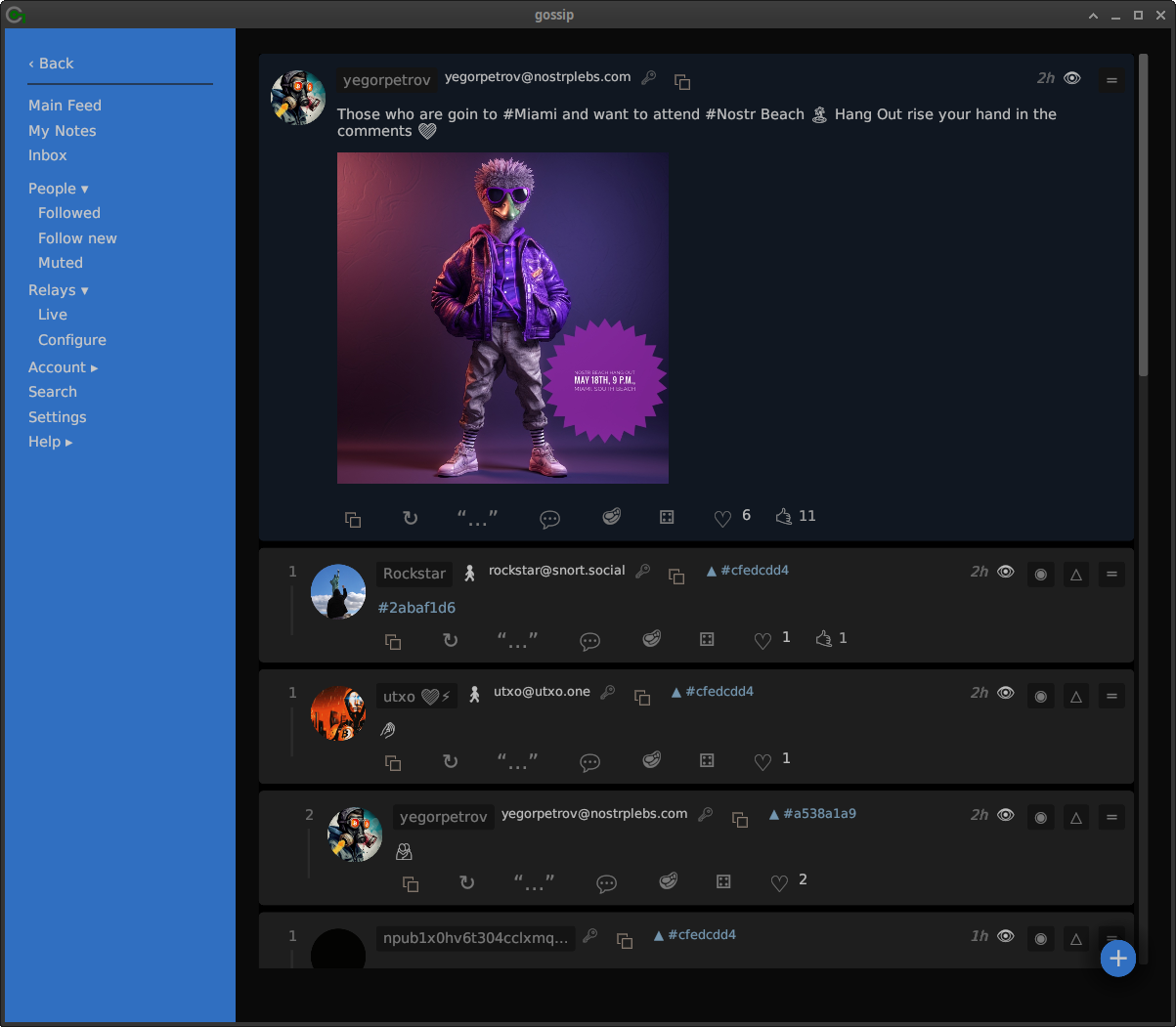Screen dimensions: 1176x1027
Task: Click the quote icon under the Miami post
Action: 477,519
